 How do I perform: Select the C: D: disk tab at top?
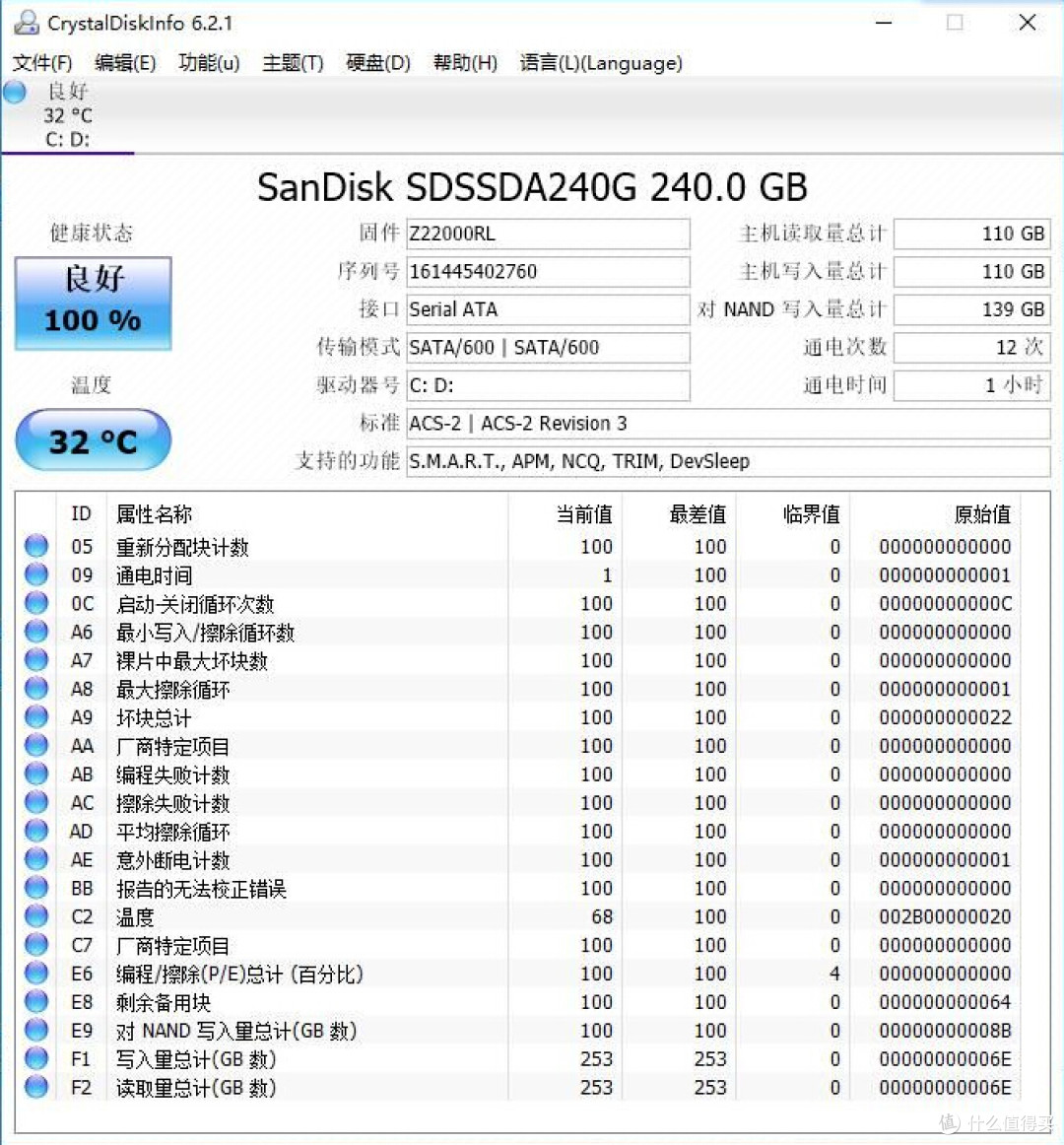coord(67,115)
